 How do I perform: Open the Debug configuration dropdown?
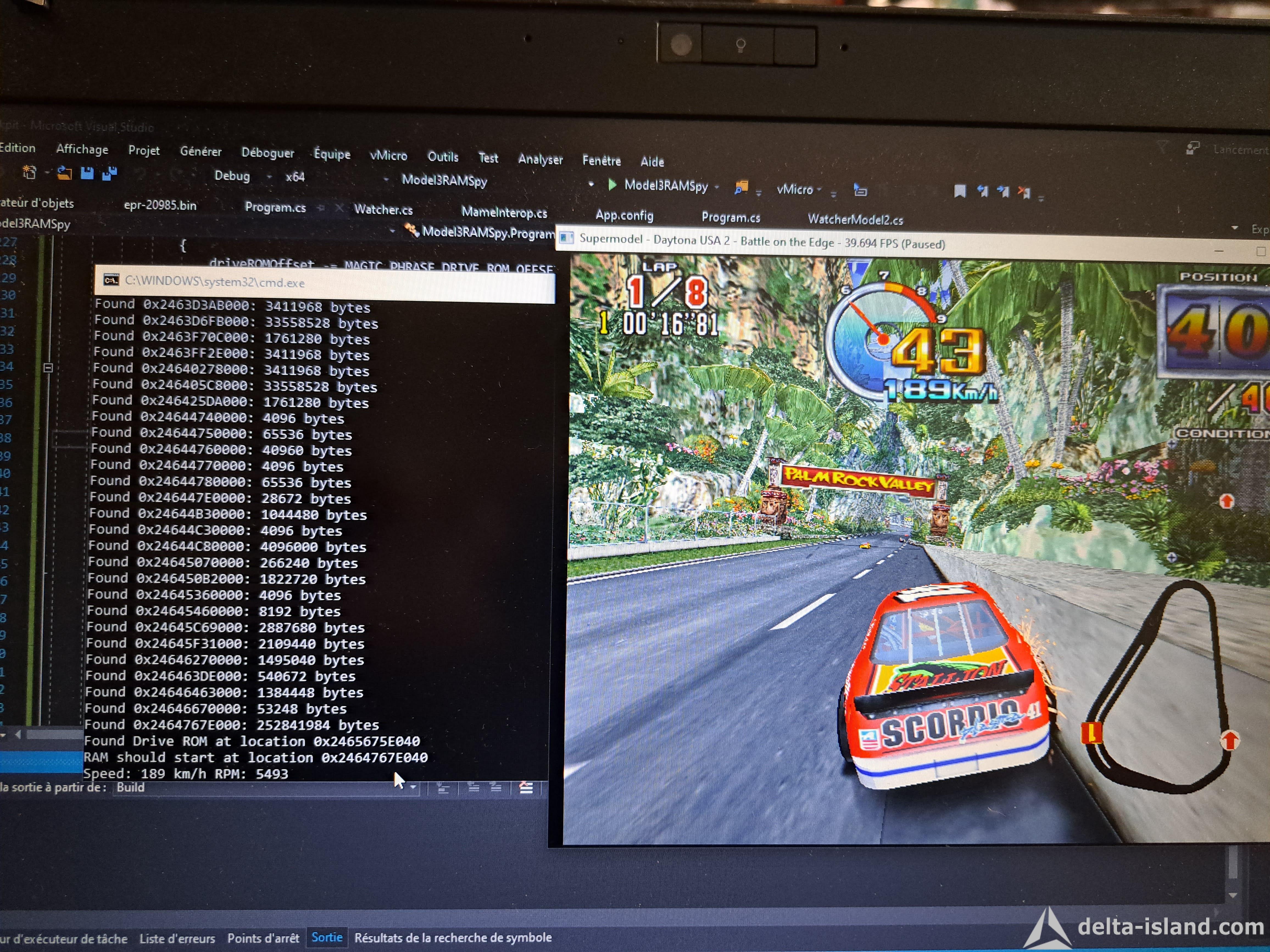pos(269,177)
